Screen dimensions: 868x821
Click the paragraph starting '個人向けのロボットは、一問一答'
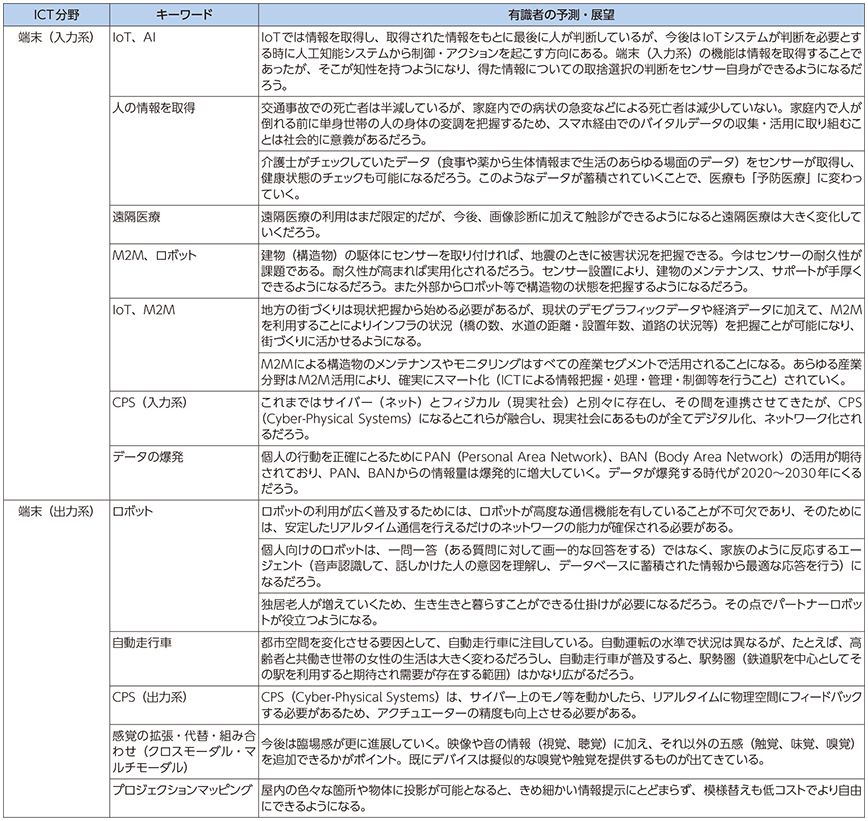[x=561, y=565]
